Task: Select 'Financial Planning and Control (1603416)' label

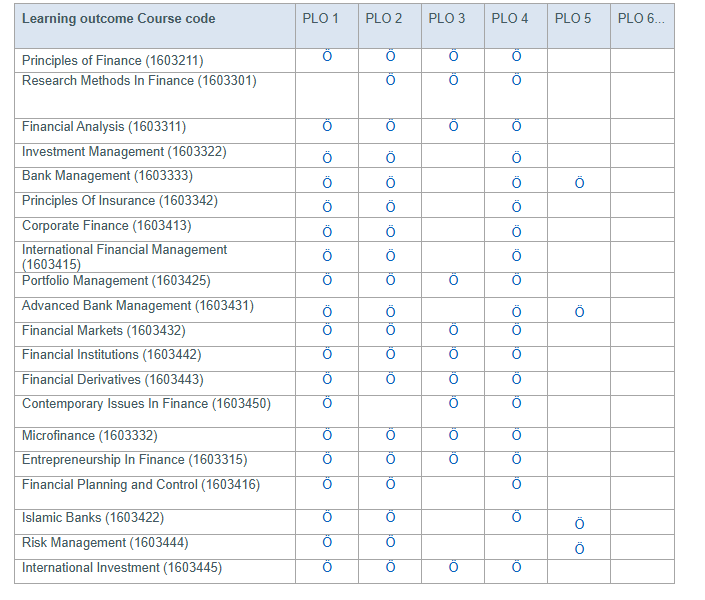Action: pos(141,484)
